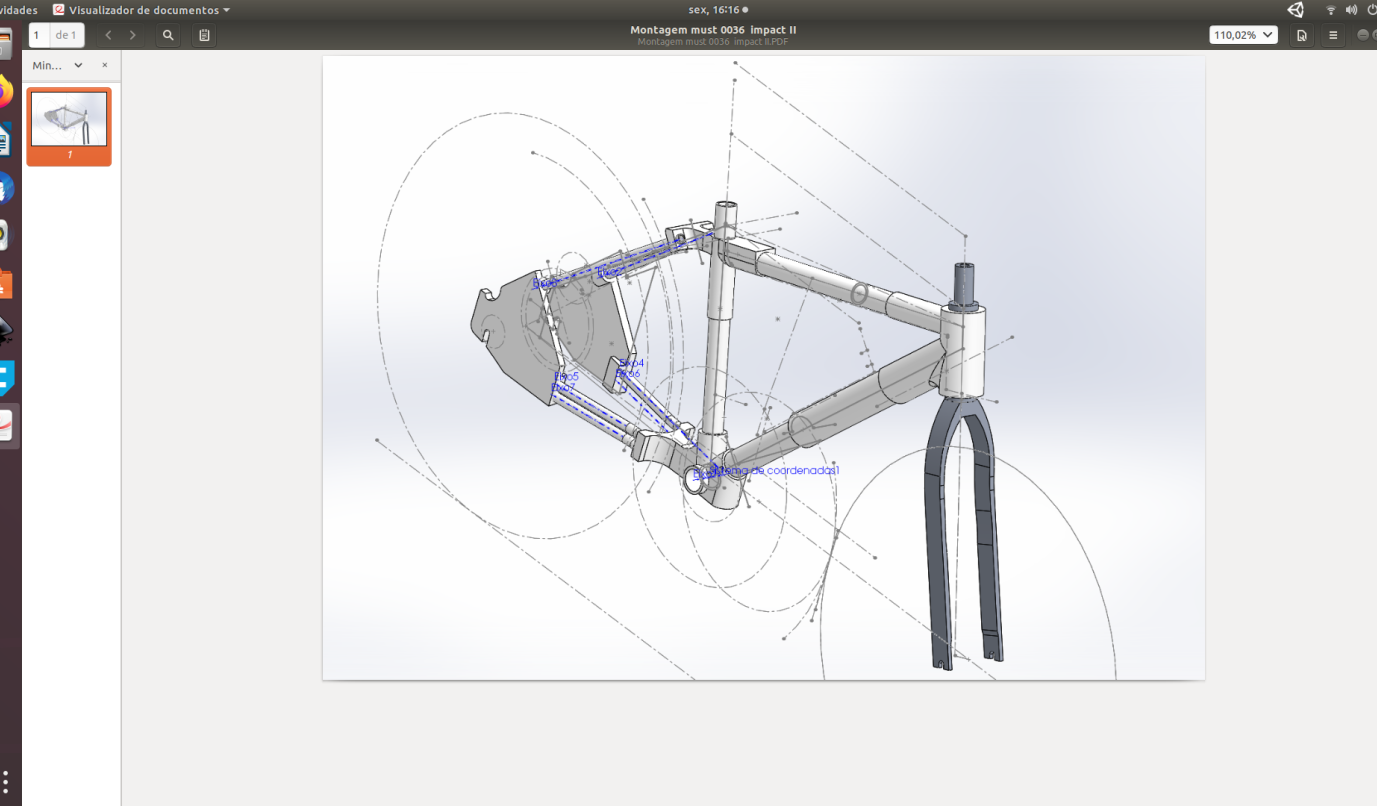Image resolution: width=1377 pixels, height=806 pixels.
Task: Click the document title Montagem must 0036 impact II
Action: pyautogui.click(x=713, y=30)
